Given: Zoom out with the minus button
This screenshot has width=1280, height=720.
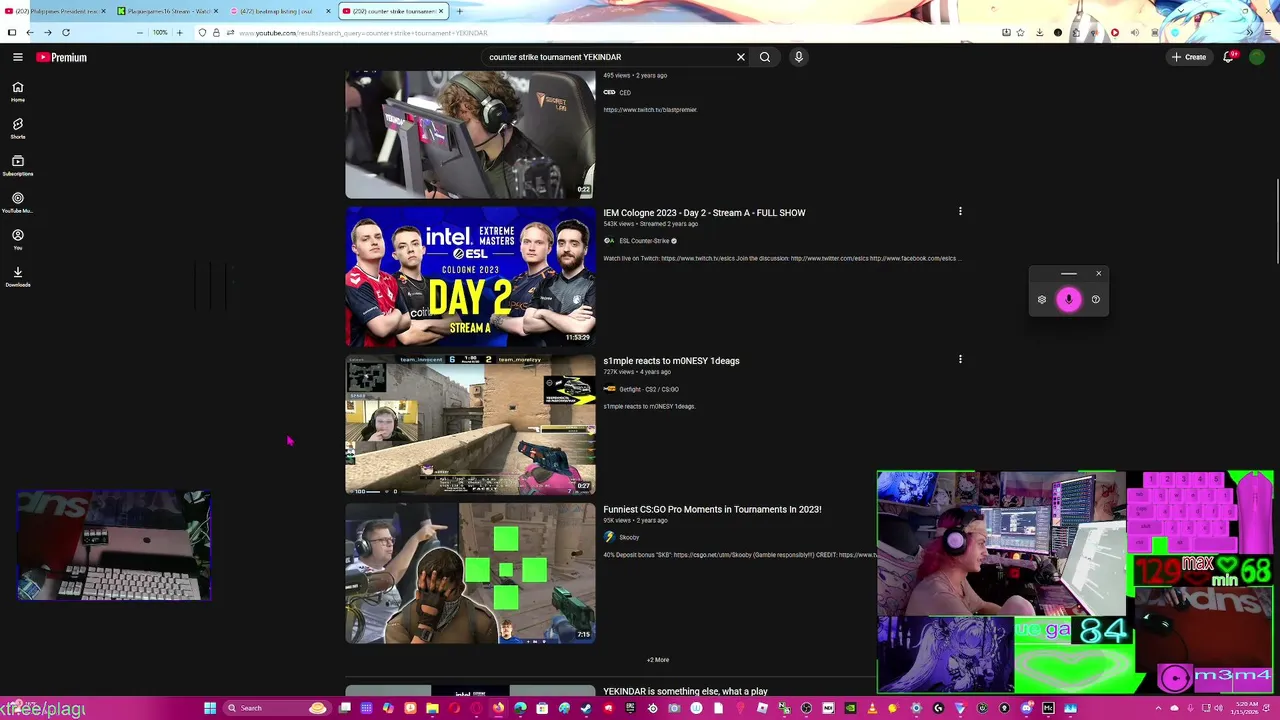Looking at the screenshot, I should coord(140,32).
